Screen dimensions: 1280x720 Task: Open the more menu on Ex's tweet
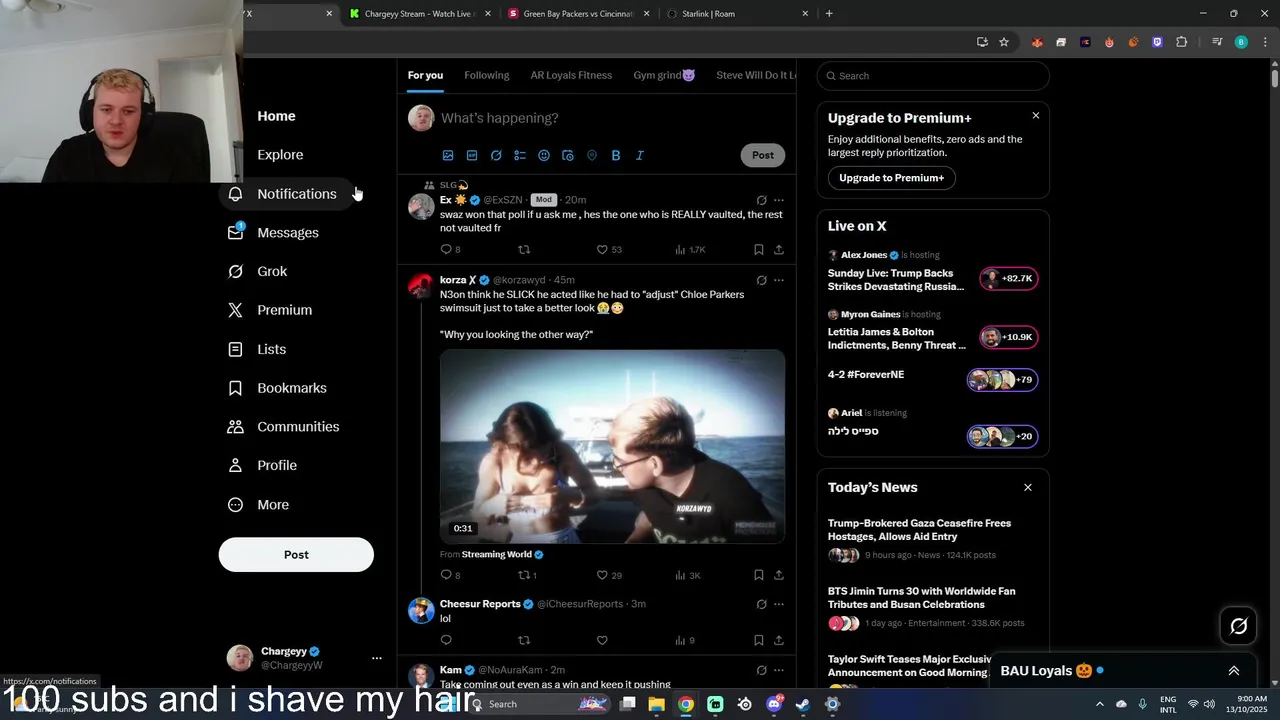point(779,200)
